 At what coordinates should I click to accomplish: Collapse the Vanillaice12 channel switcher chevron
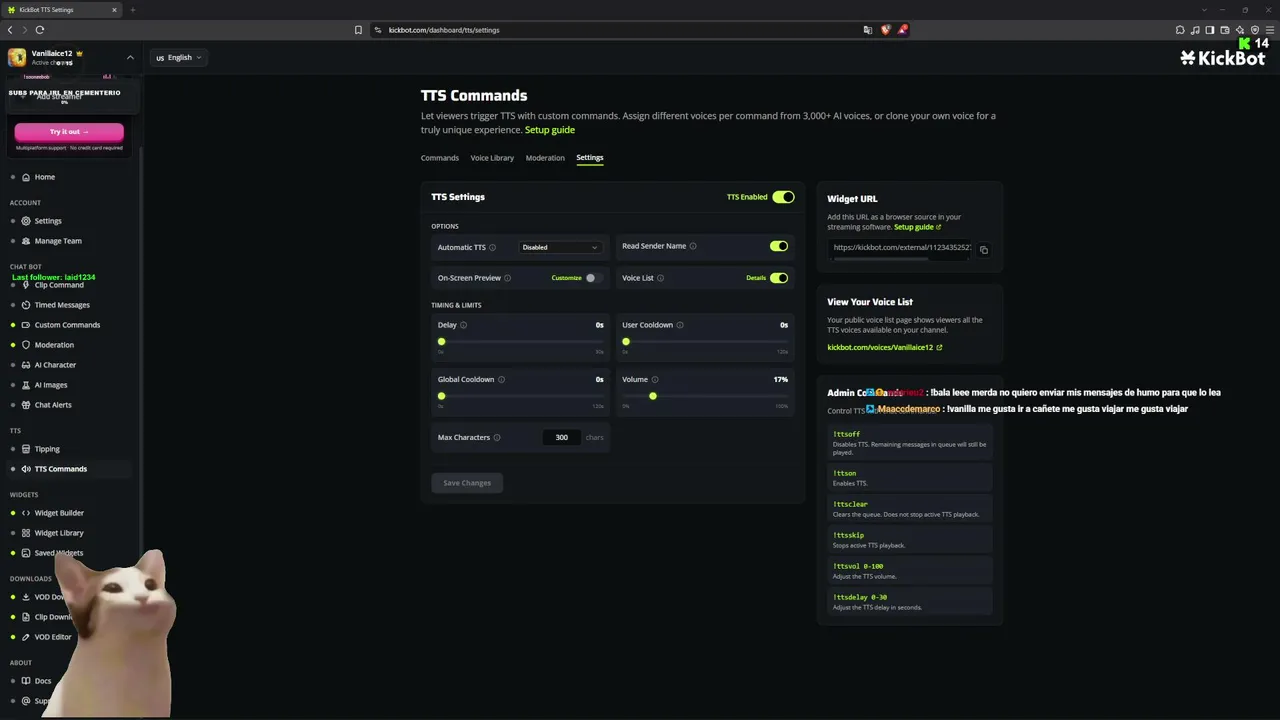click(130, 57)
